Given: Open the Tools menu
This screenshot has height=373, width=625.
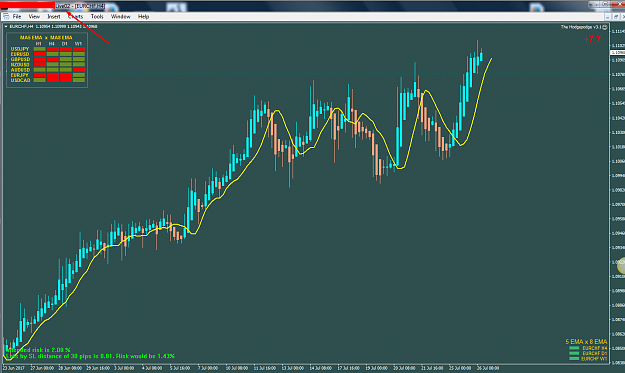Looking at the screenshot, I should pos(97,16).
